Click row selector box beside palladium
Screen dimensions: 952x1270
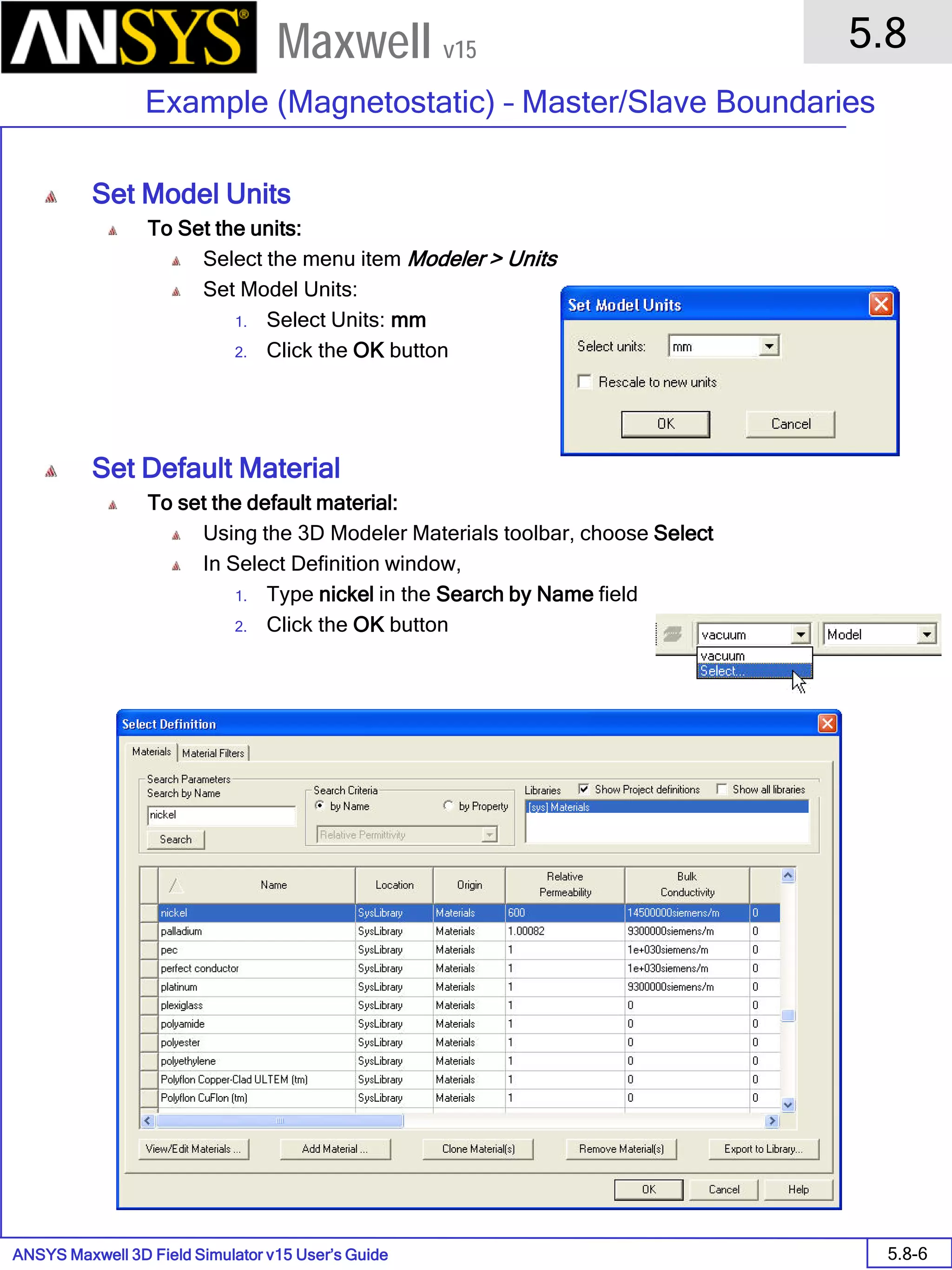click(x=149, y=931)
